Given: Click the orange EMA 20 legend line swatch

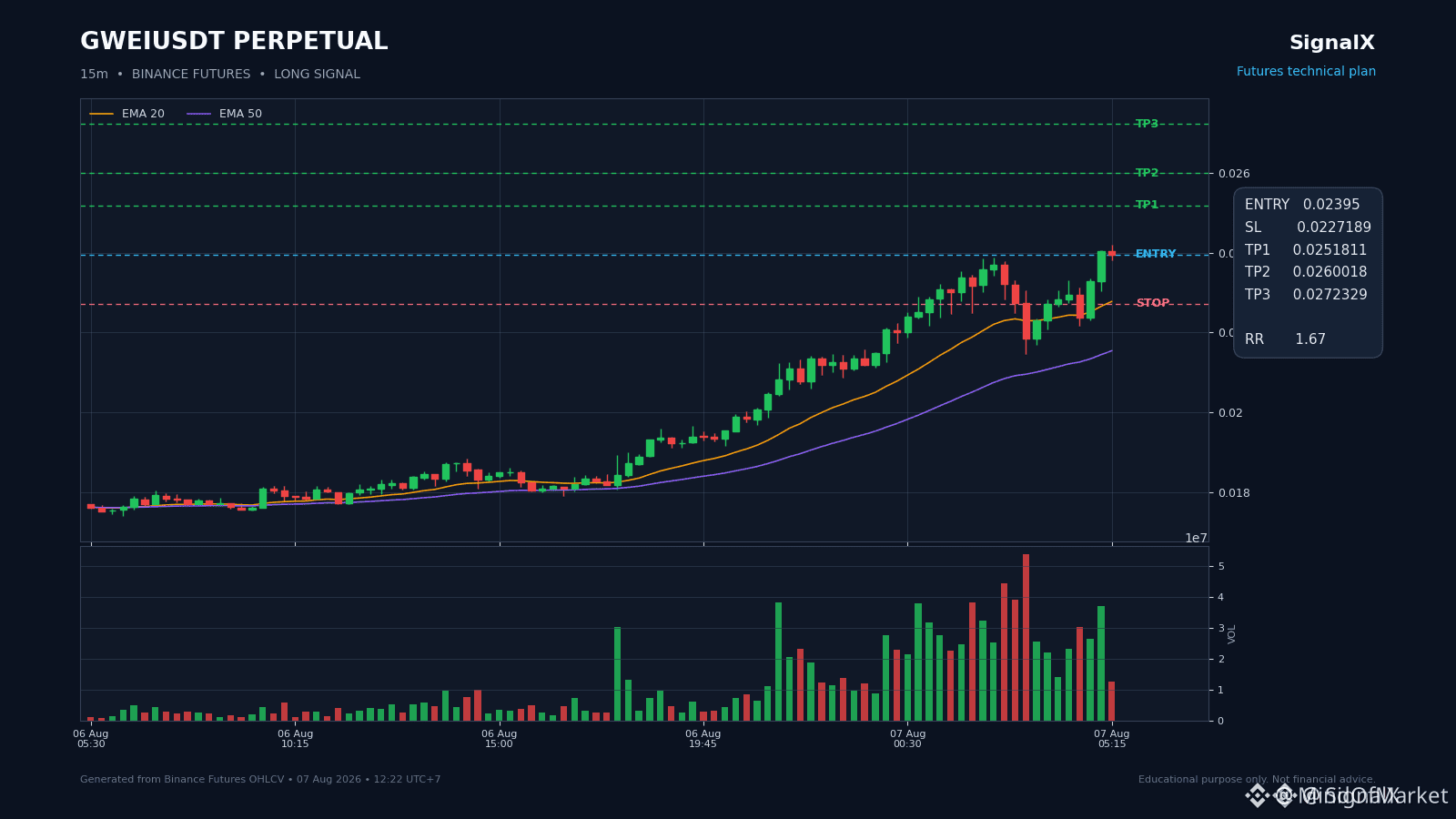Looking at the screenshot, I should (x=102, y=114).
